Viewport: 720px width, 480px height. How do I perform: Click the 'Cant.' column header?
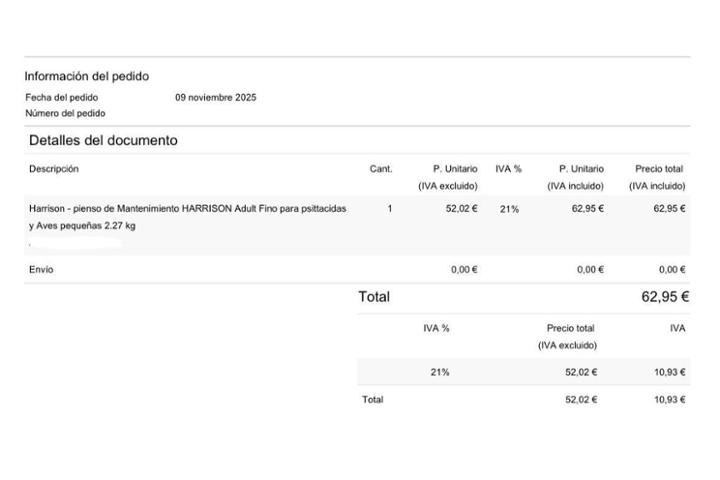point(381,169)
